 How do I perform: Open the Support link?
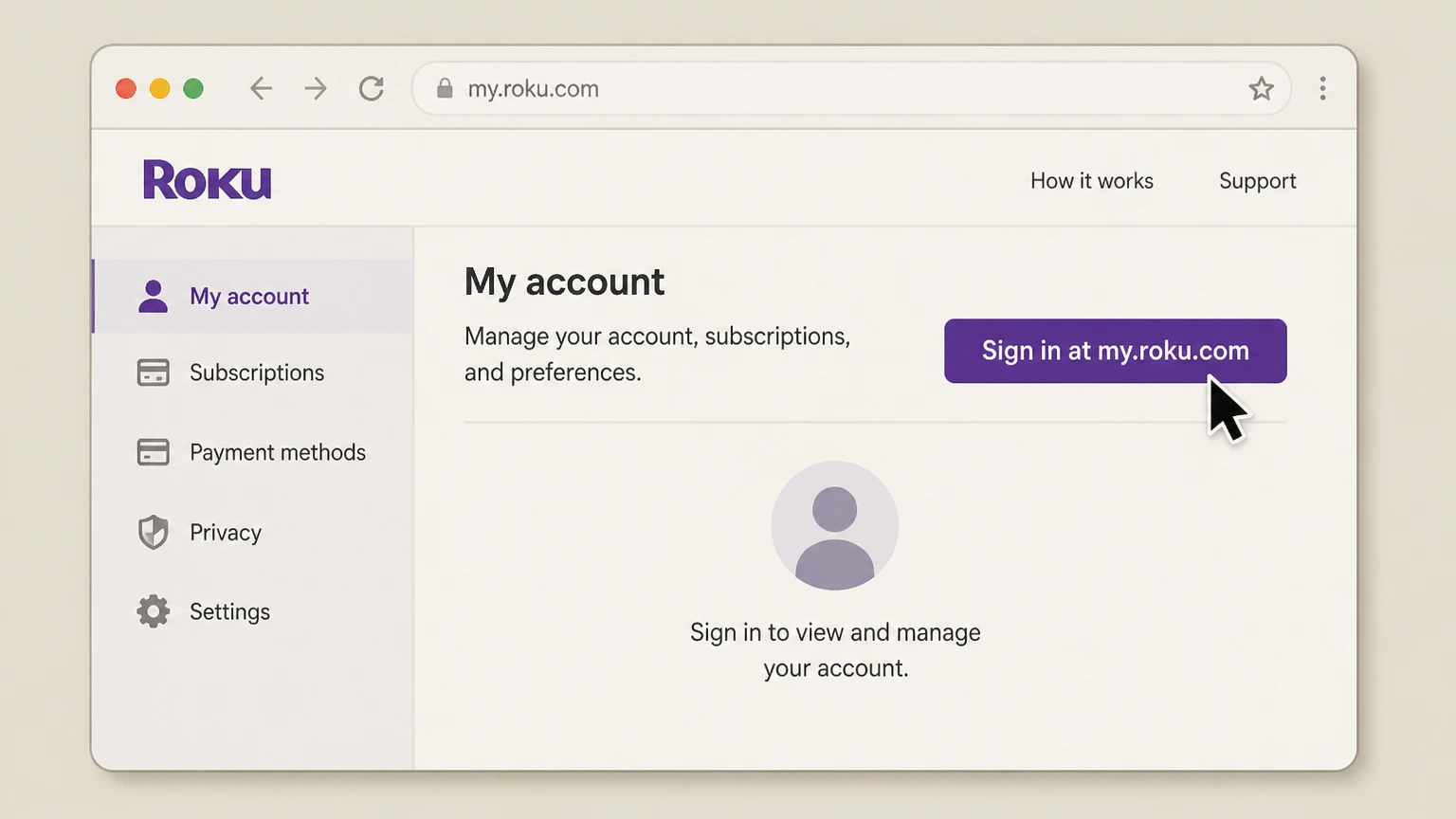pyautogui.click(x=1257, y=181)
